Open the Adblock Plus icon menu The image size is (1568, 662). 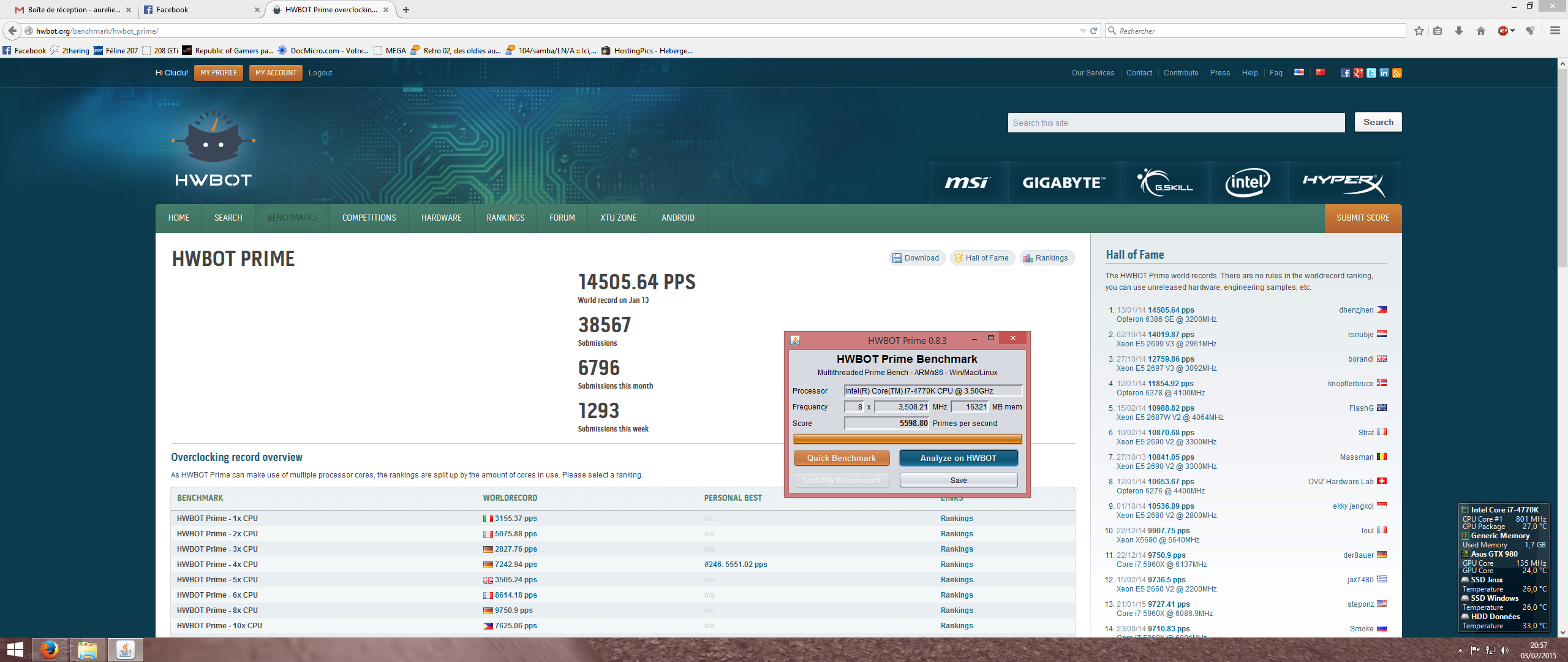click(x=1506, y=31)
